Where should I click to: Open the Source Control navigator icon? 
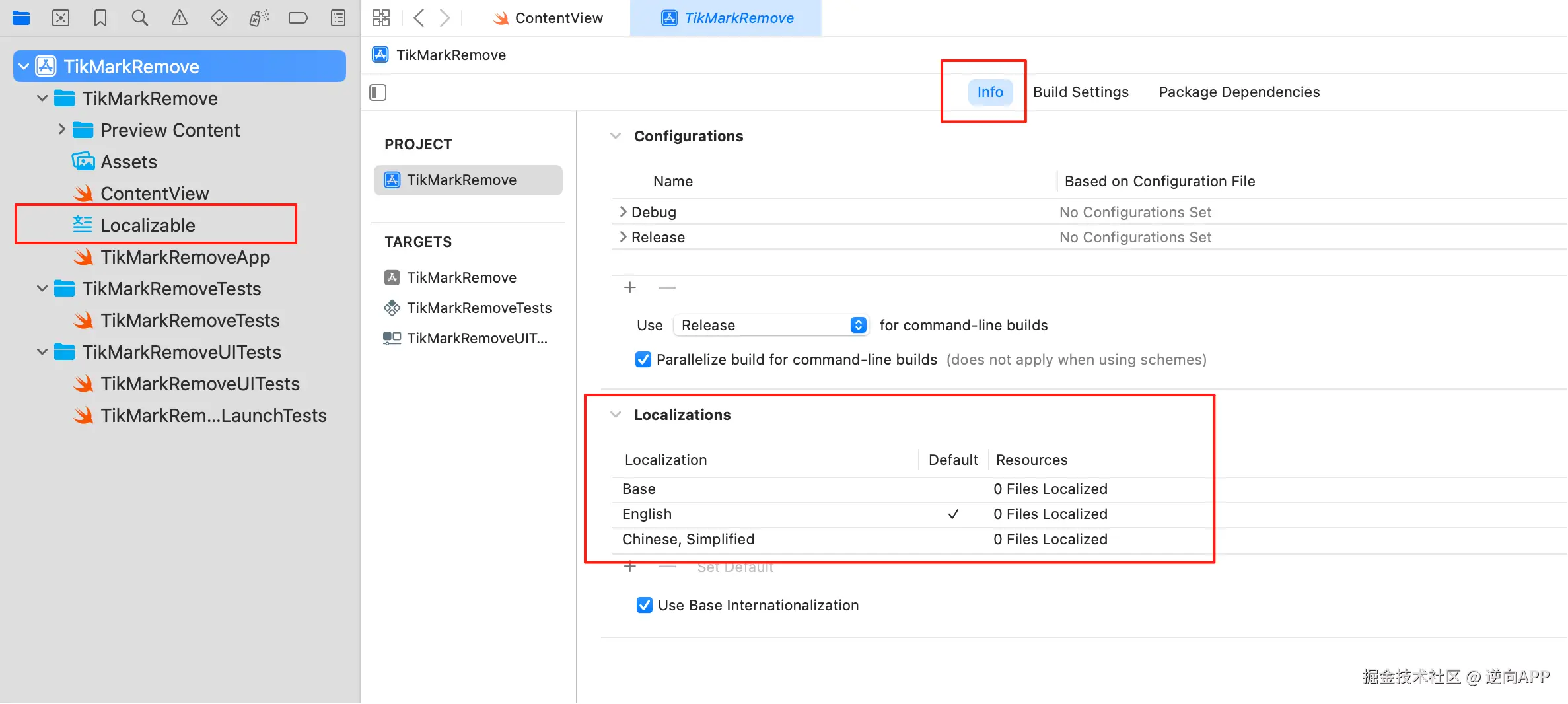pos(61,18)
